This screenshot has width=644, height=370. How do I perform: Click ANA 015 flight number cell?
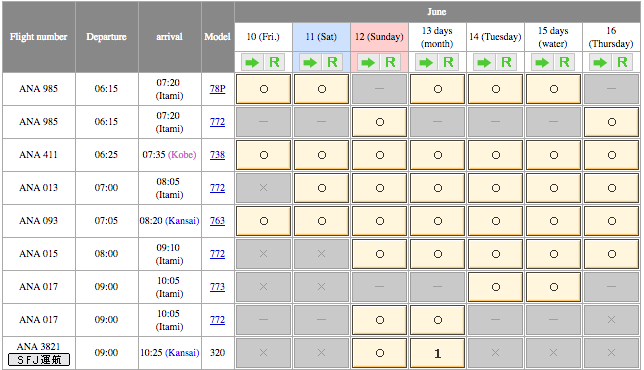pyautogui.click(x=39, y=254)
